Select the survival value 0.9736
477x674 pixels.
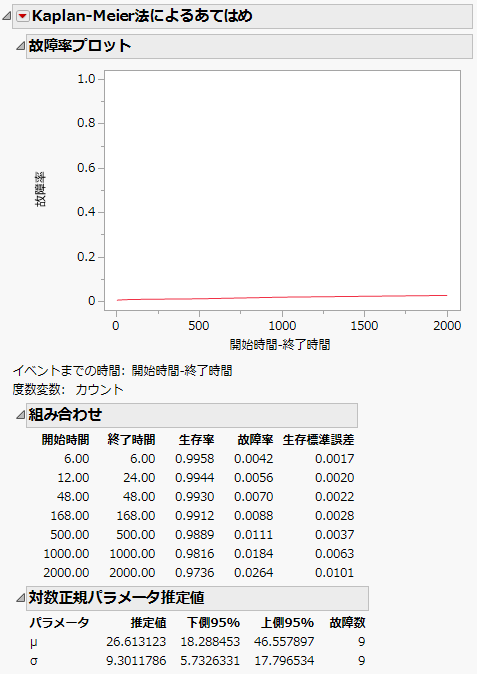tap(194, 573)
